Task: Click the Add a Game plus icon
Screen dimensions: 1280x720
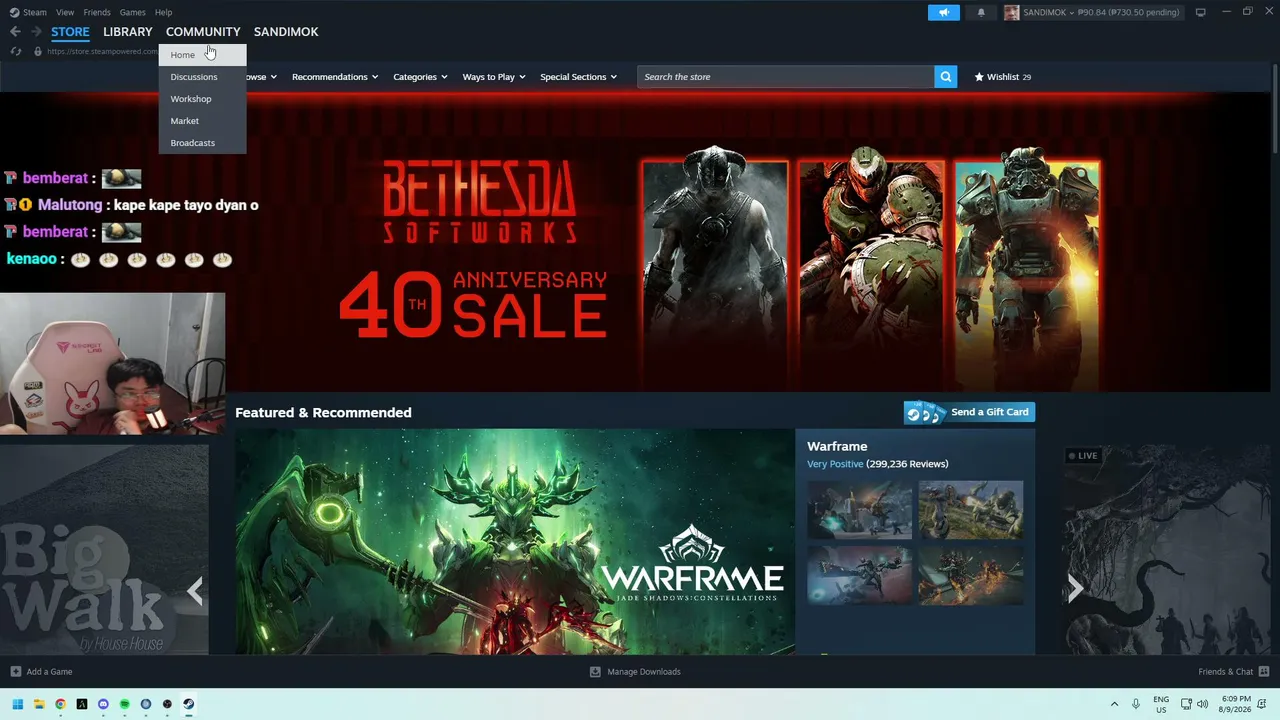Action: [x=15, y=672]
